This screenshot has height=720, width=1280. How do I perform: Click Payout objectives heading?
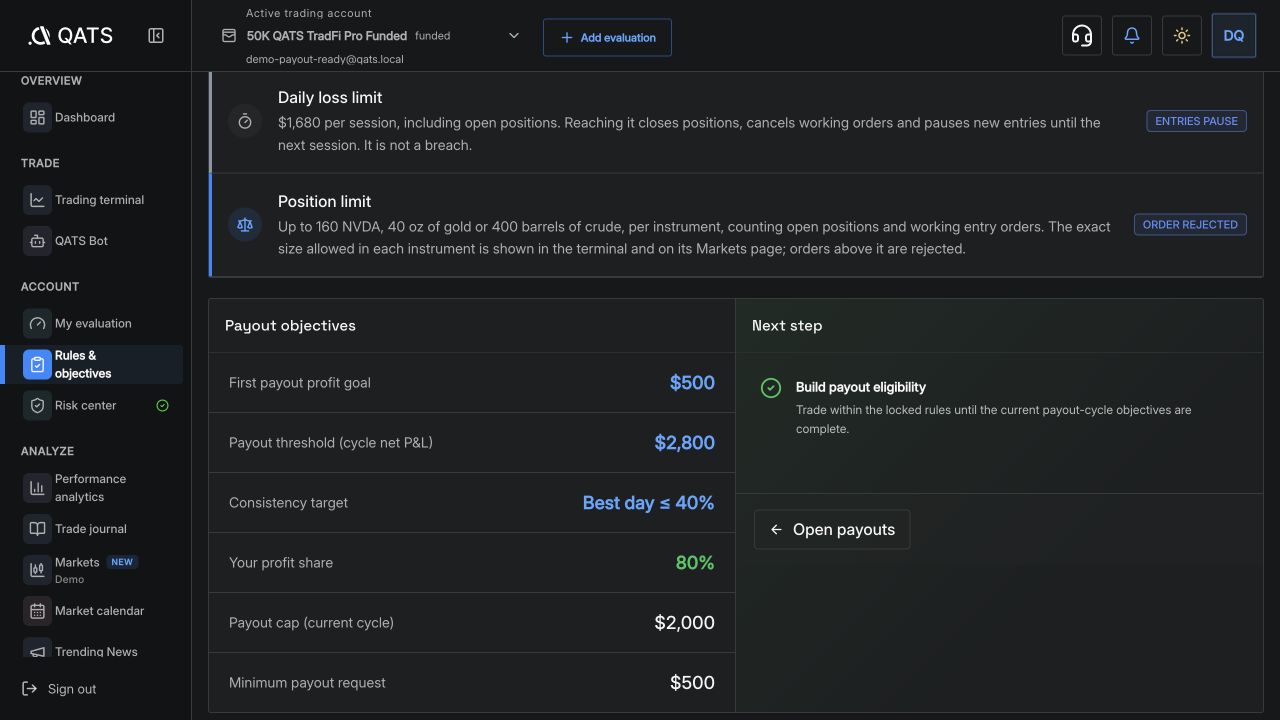290,326
